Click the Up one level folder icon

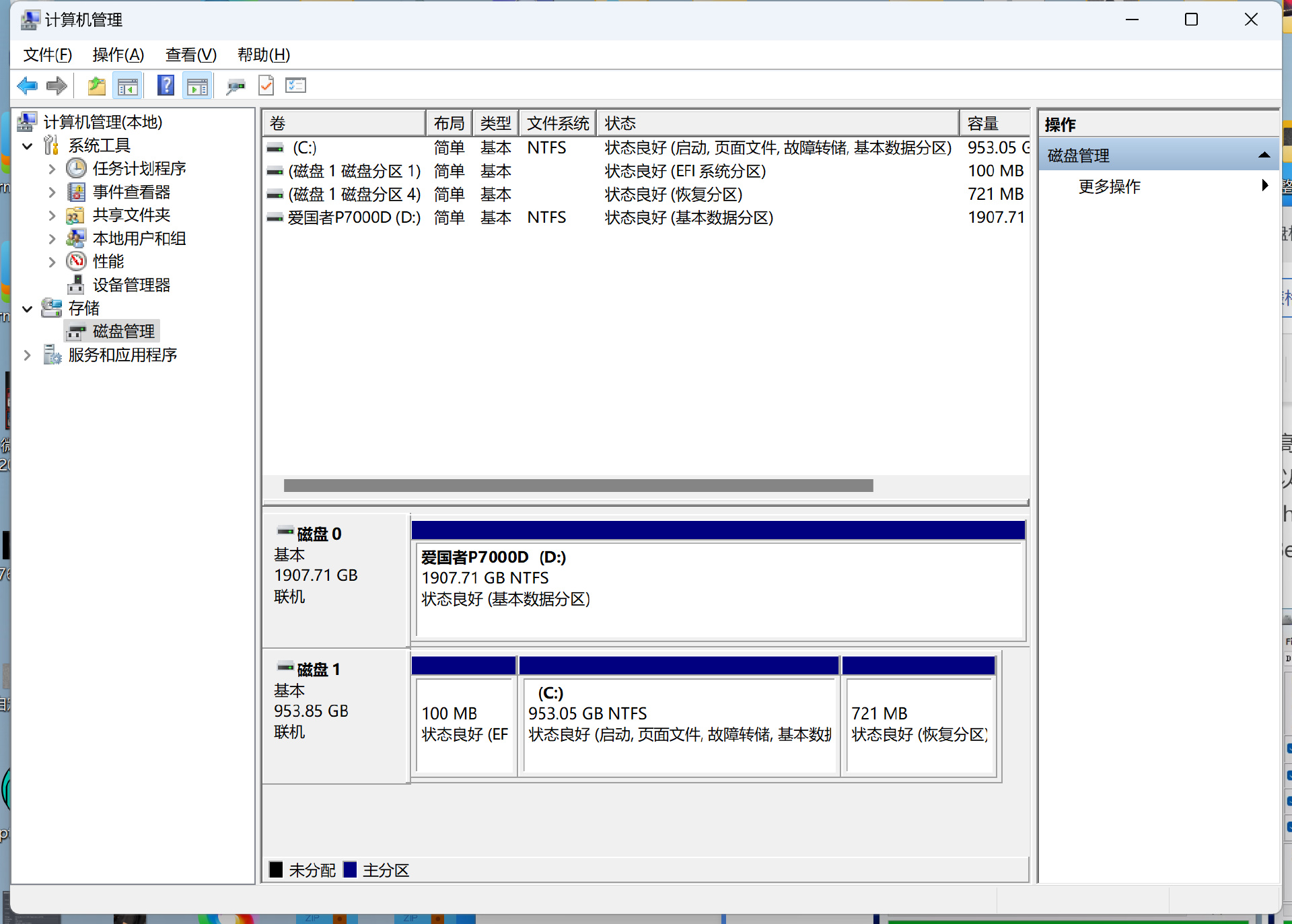pyautogui.click(x=96, y=85)
